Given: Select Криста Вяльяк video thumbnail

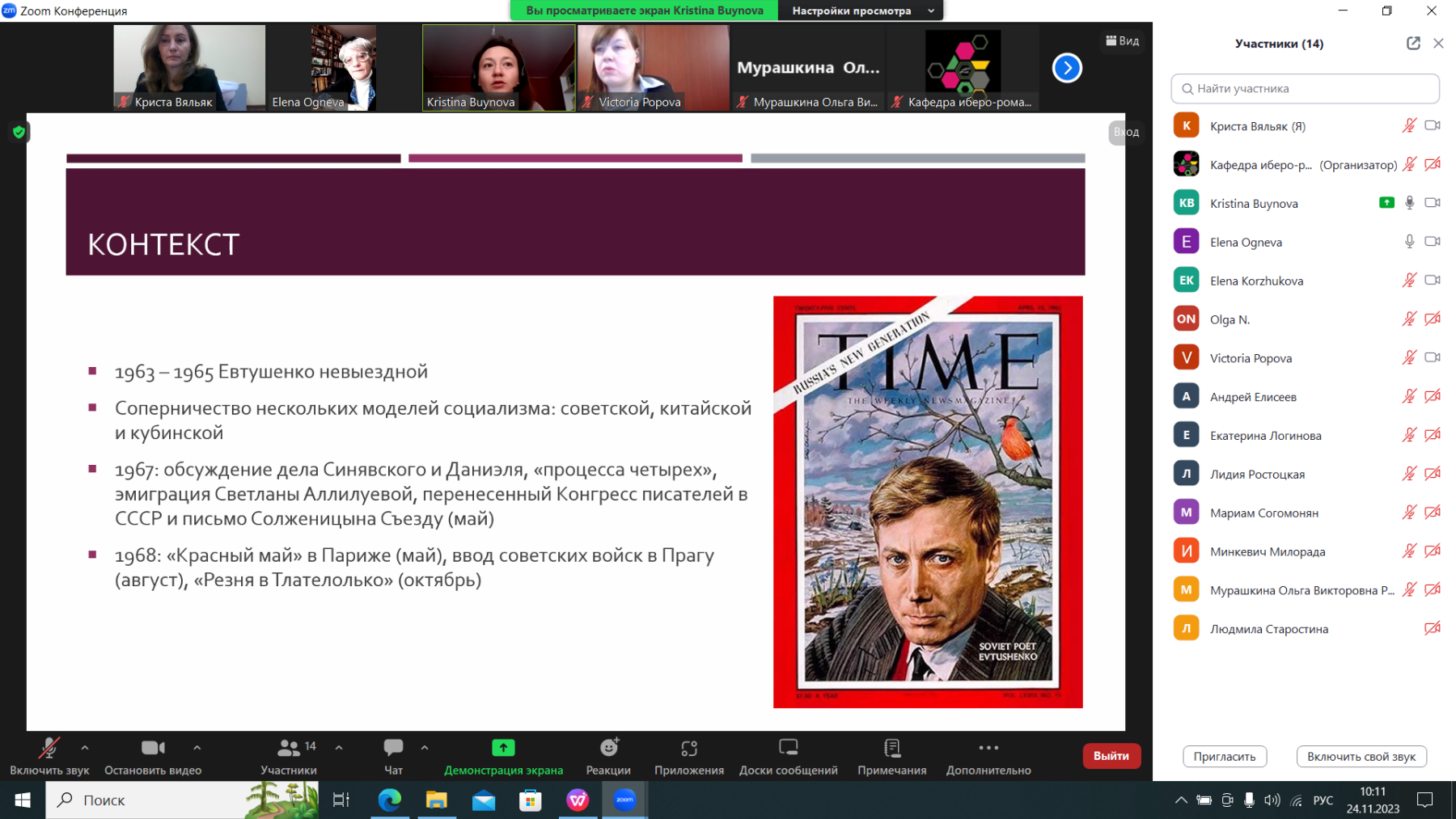Looking at the screenshot, I should (189, 68).
